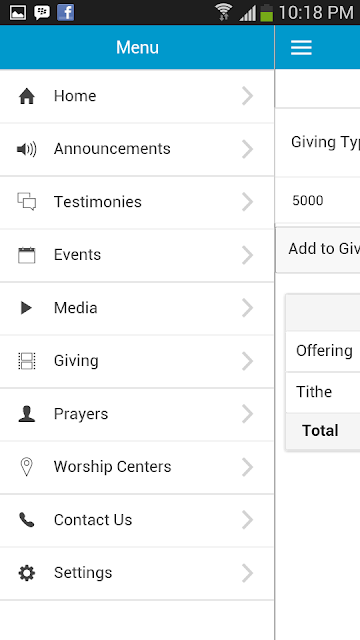Tap the Worship Centers map pin icon
The image size is (360, 640).
[x=27, y=467]
